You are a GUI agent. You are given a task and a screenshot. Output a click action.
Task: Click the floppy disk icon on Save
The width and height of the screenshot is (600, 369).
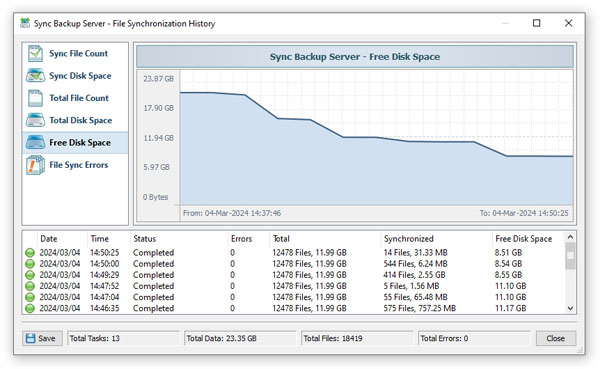(x=30, y=338)
